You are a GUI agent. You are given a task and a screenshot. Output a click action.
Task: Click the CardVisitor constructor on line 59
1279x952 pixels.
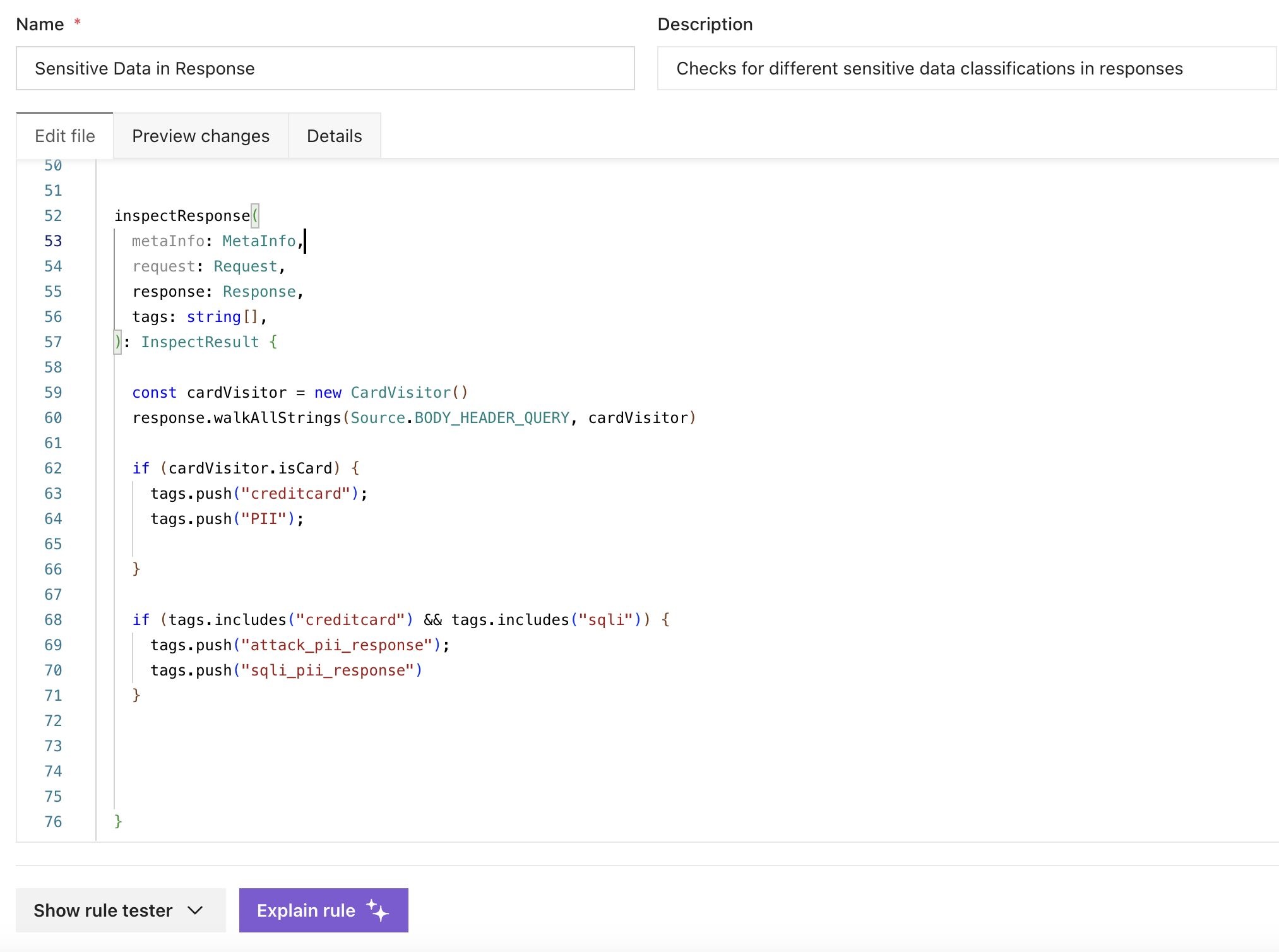400,393
